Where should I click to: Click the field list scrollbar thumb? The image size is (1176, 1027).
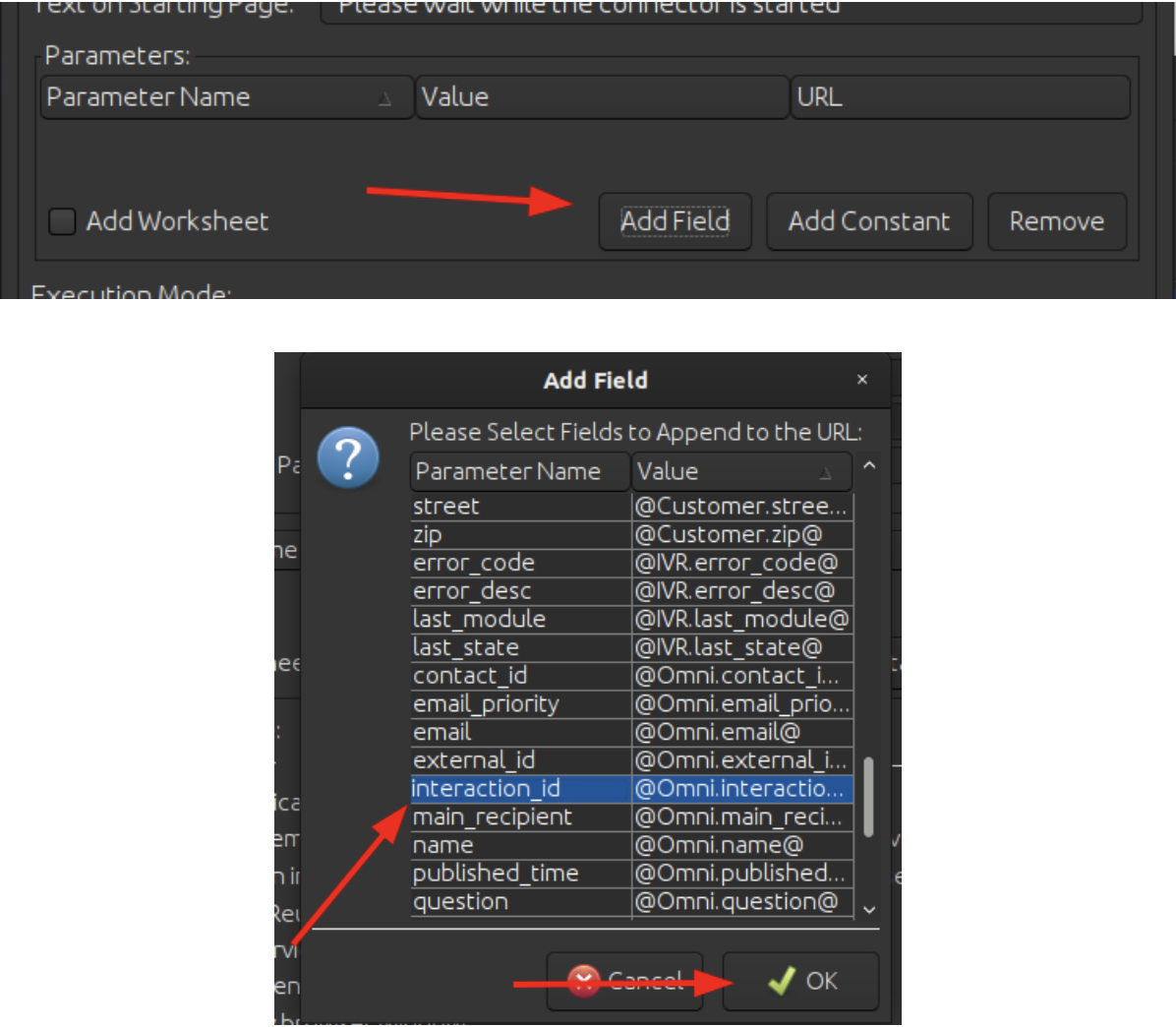(868, 797)
